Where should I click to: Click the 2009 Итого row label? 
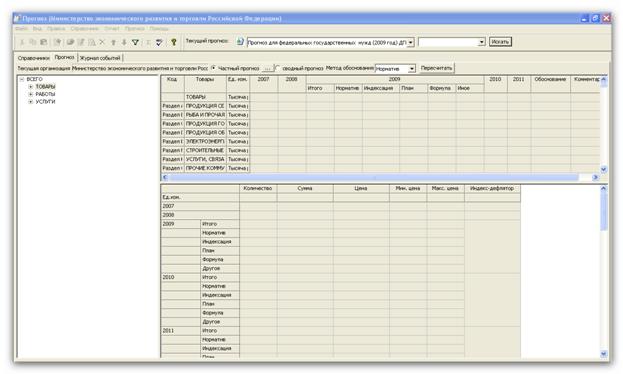(x=220, y=224)
